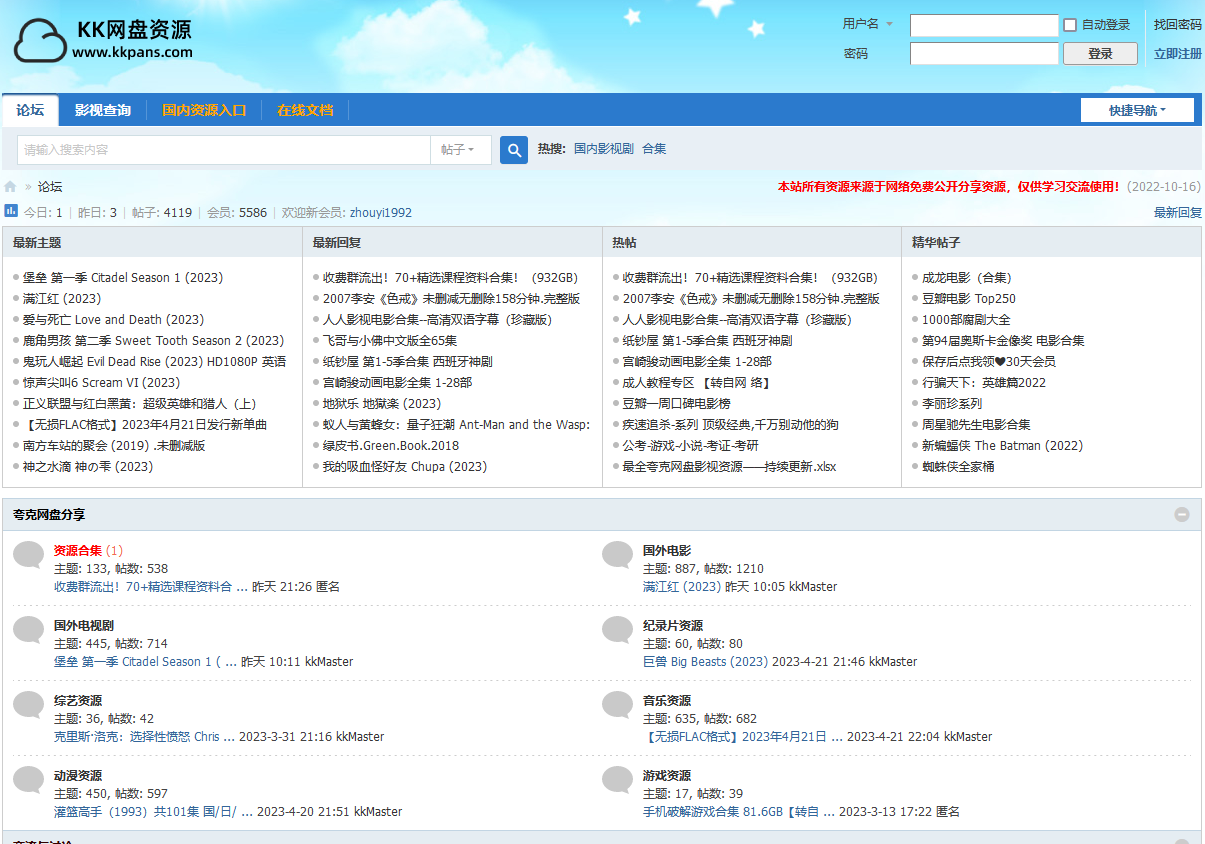
Task: Click the 立即注册 register link
Action: click(1177, 54)
